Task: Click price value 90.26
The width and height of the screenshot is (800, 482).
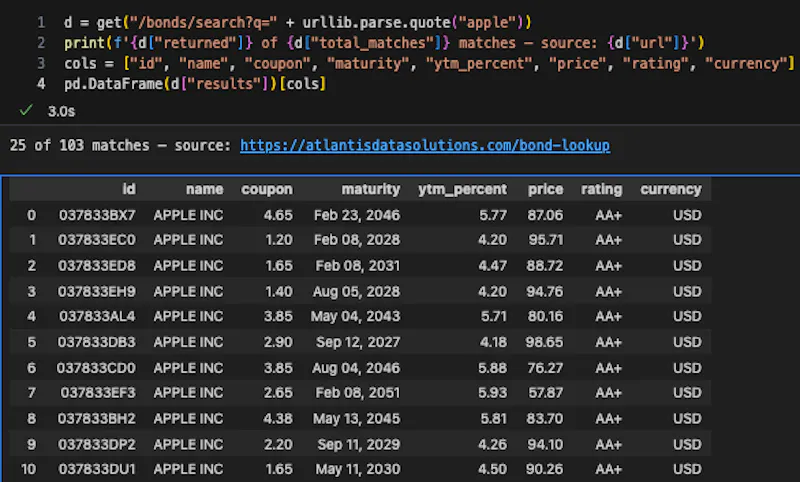Action: click(x=545, y=469)
